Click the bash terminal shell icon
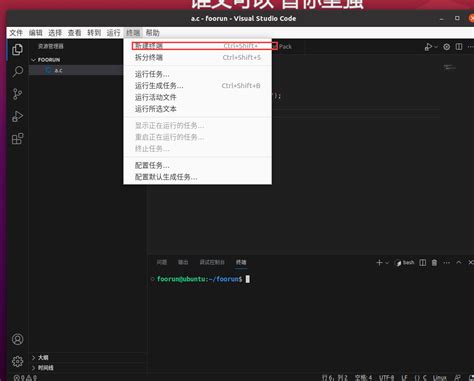474x381 pixels. click(398, 263)
